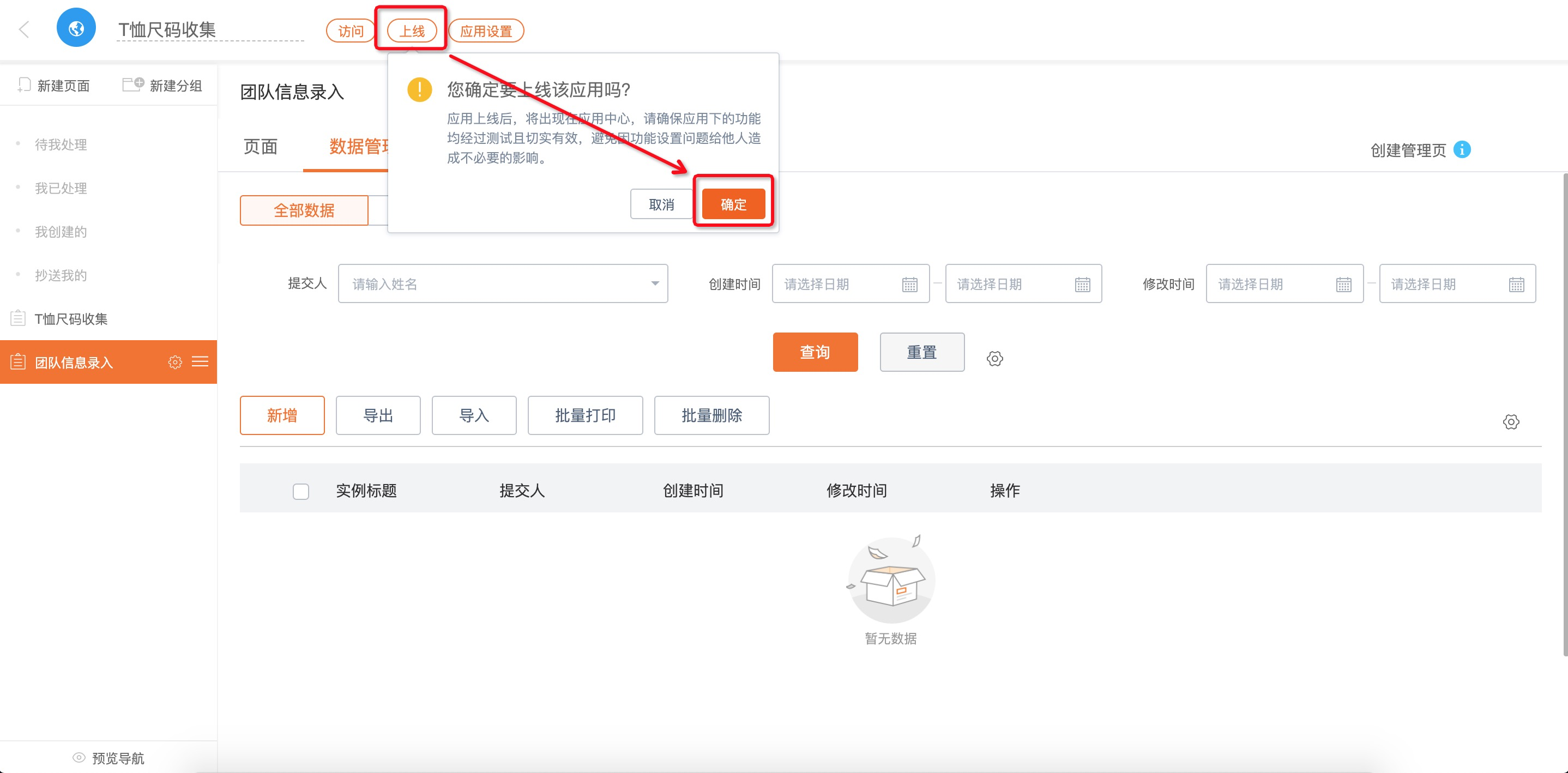Select 全部数据 tab
This screenshot has height=773, width=1568.
click(304, 210)
